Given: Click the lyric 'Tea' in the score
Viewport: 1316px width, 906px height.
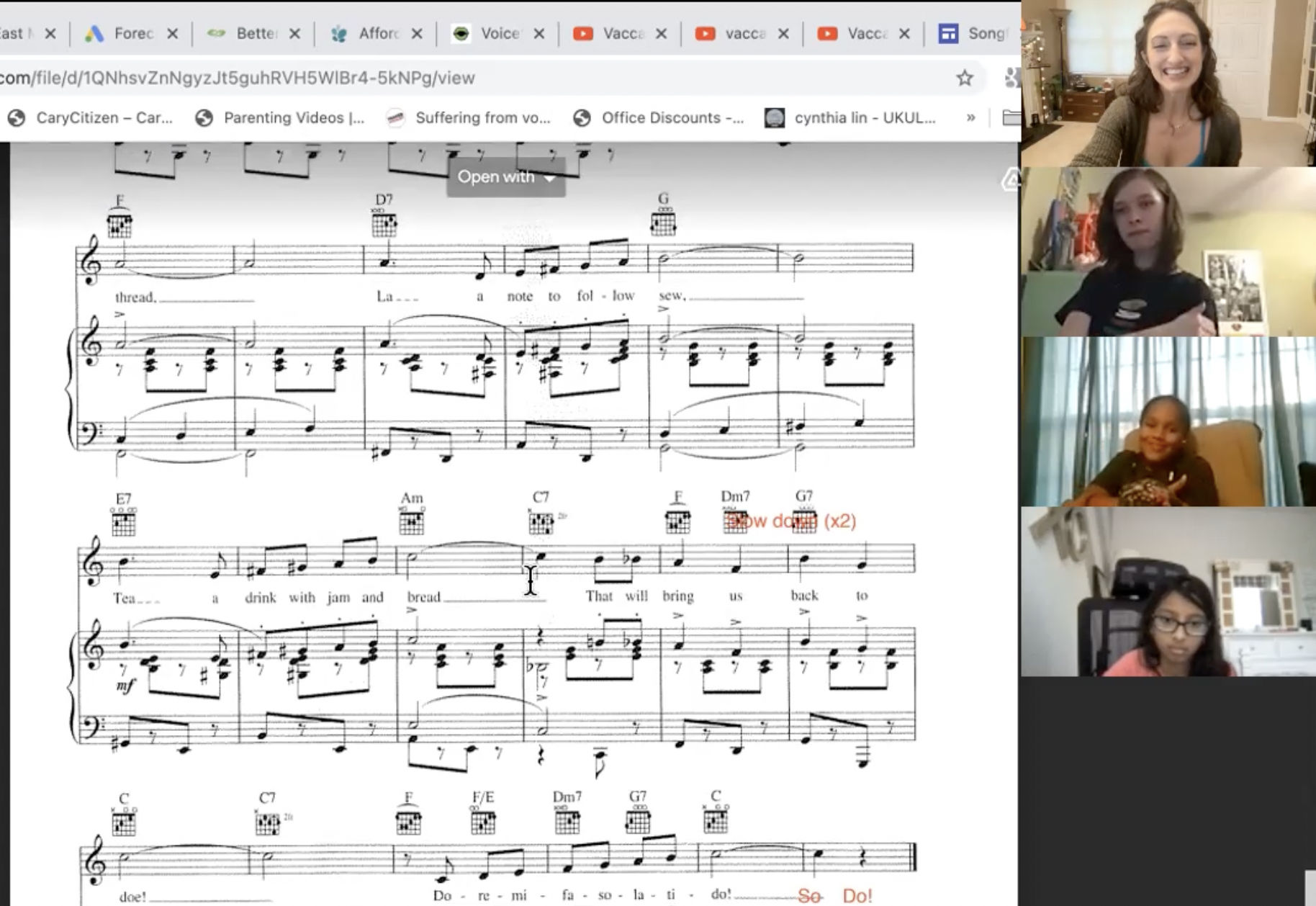Looking at the screenshot, I should coord(124,598).
